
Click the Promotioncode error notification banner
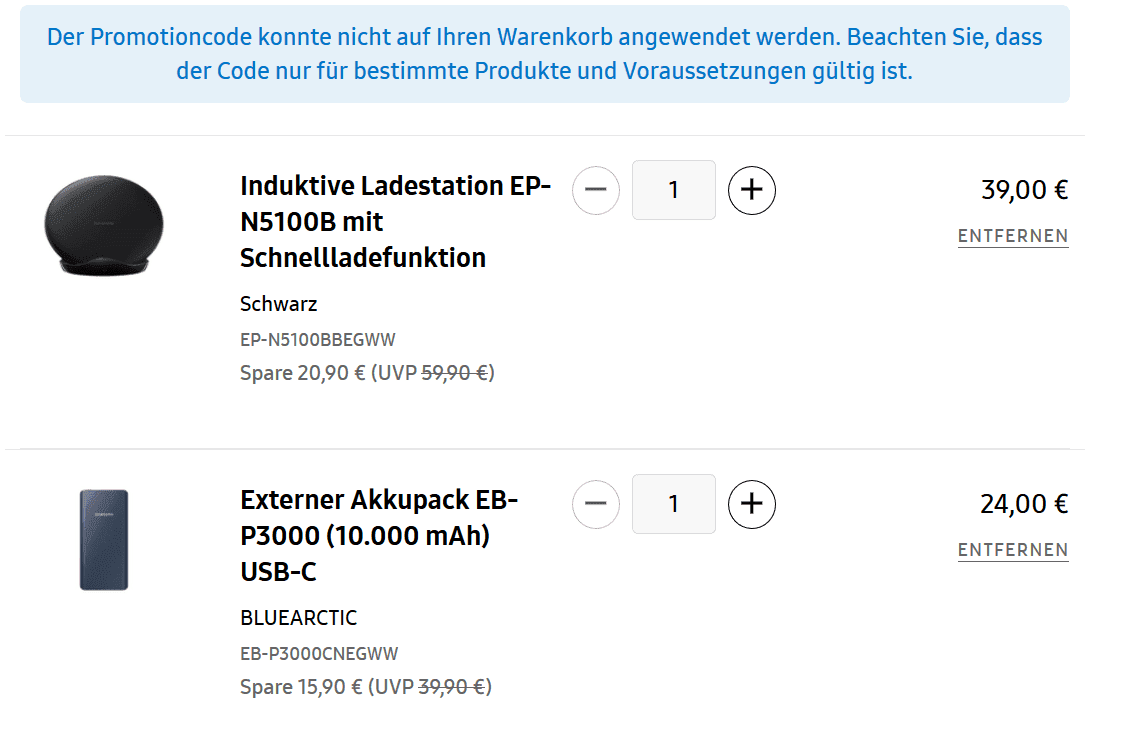pos(545,54)
